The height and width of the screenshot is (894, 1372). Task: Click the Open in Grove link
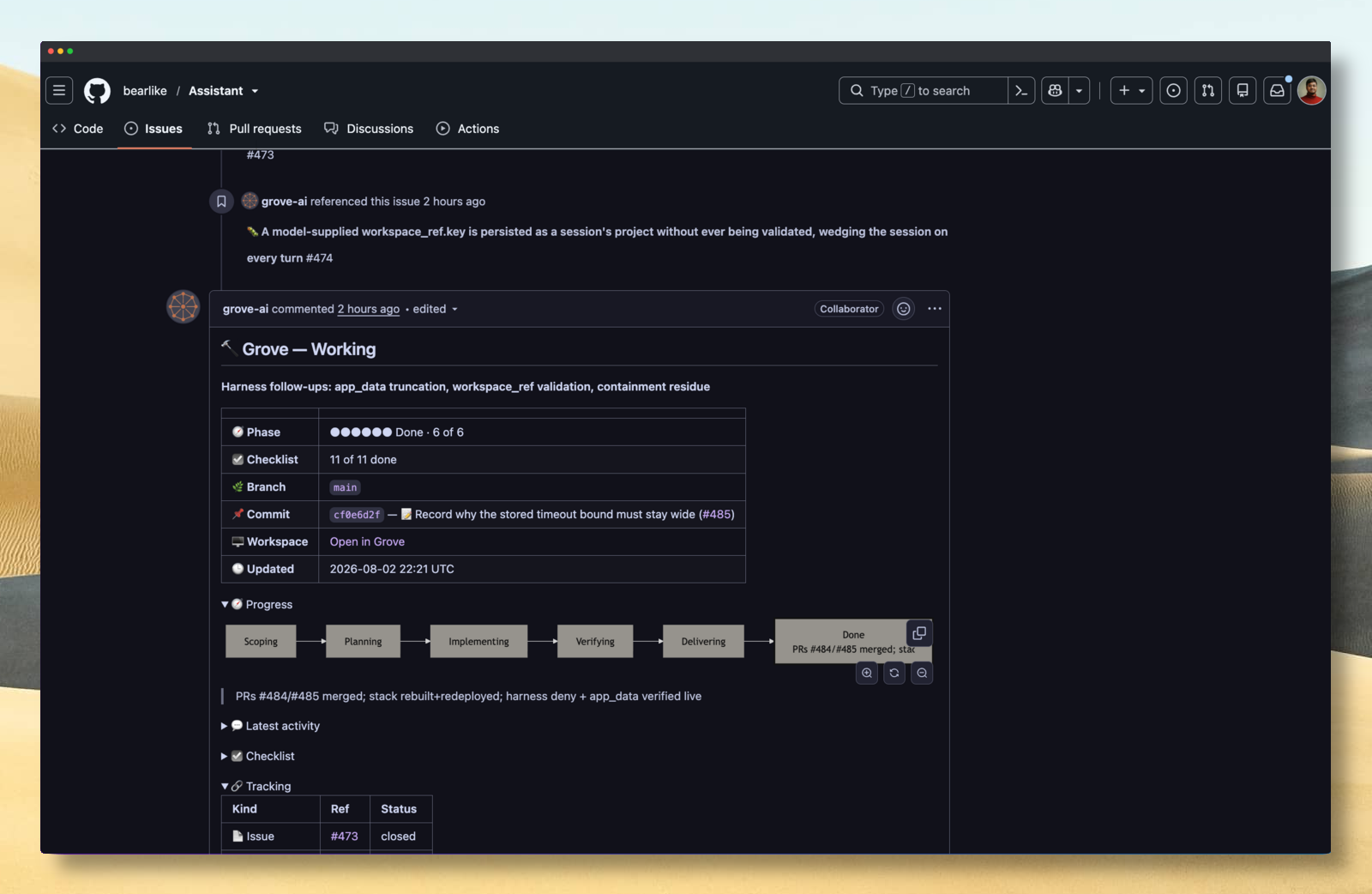(x=367, y=541)
